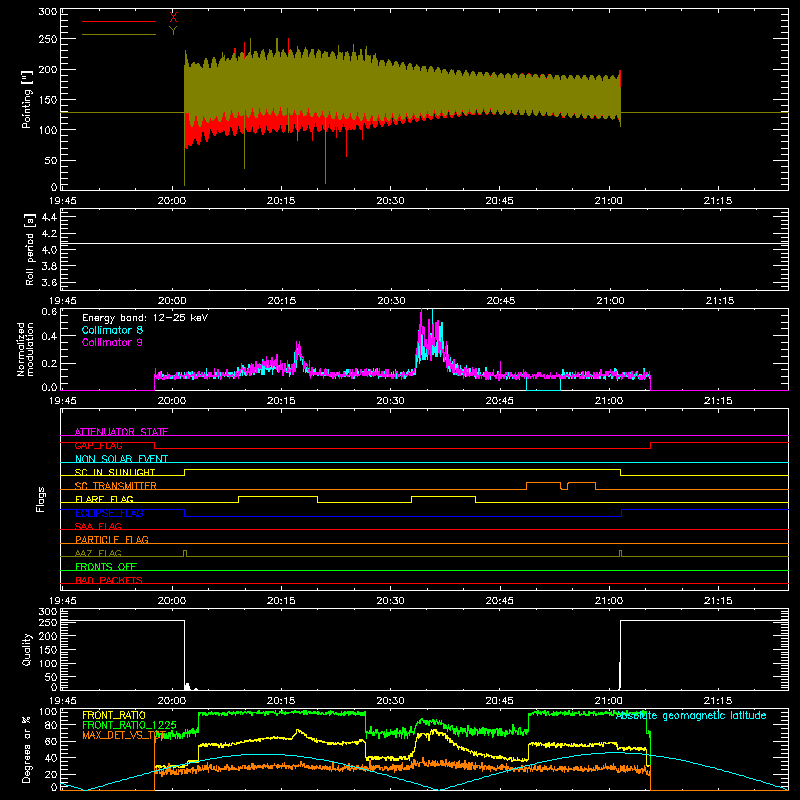800x800 pixels.
Task: Click the 'Normalized modulation' axis title
Action: [26, 349]
